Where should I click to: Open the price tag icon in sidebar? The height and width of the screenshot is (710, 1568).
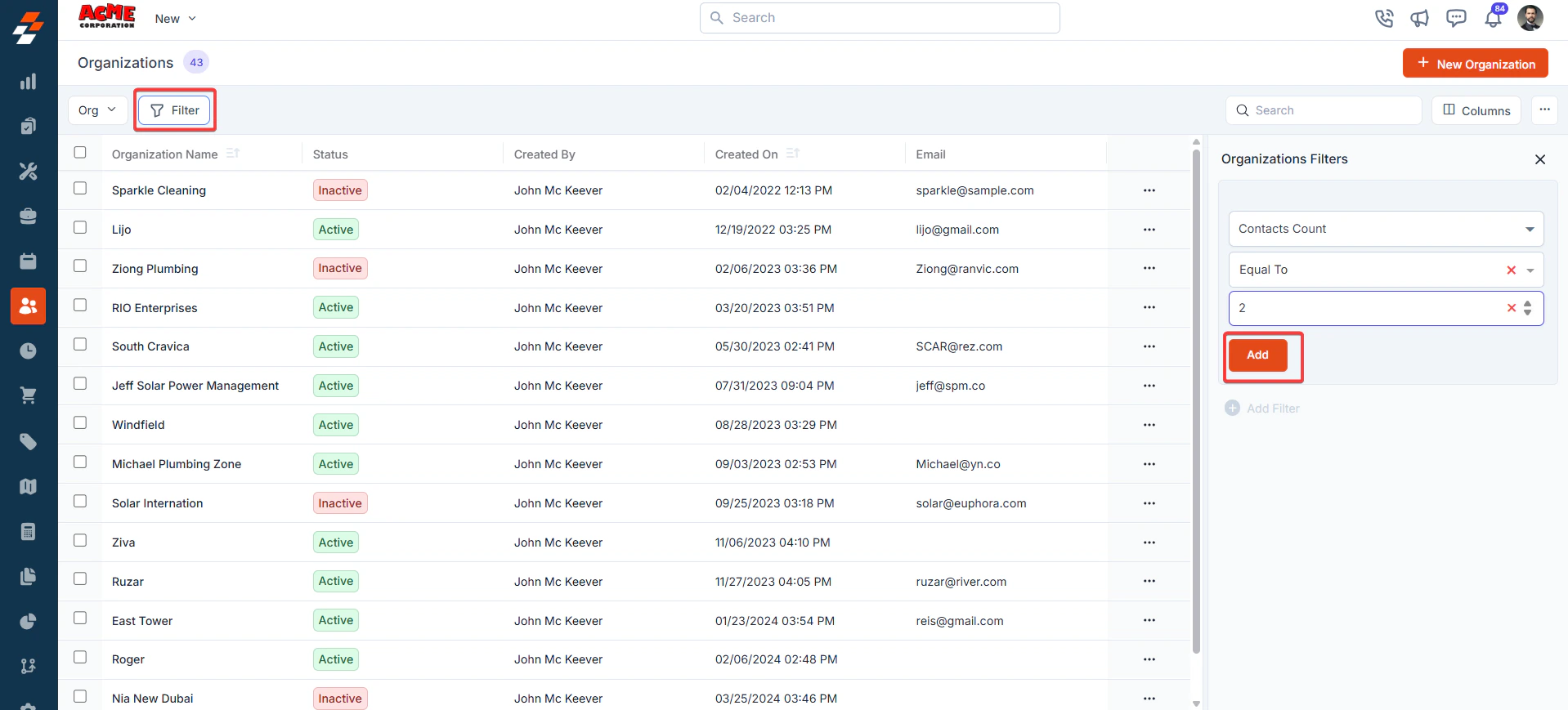click(x=28, y=442)
